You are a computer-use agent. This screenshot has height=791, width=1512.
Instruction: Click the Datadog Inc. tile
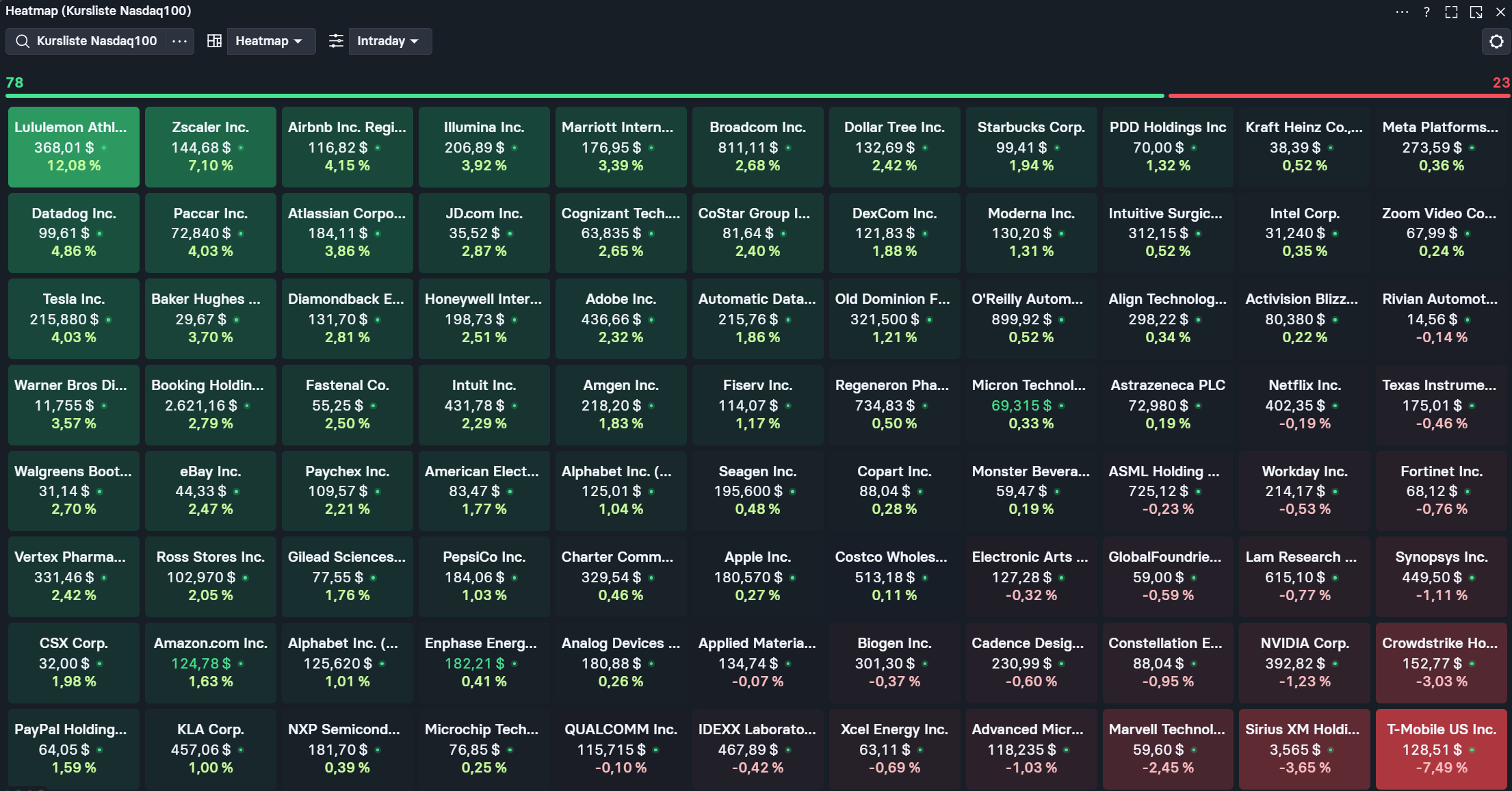coord(74,233)
